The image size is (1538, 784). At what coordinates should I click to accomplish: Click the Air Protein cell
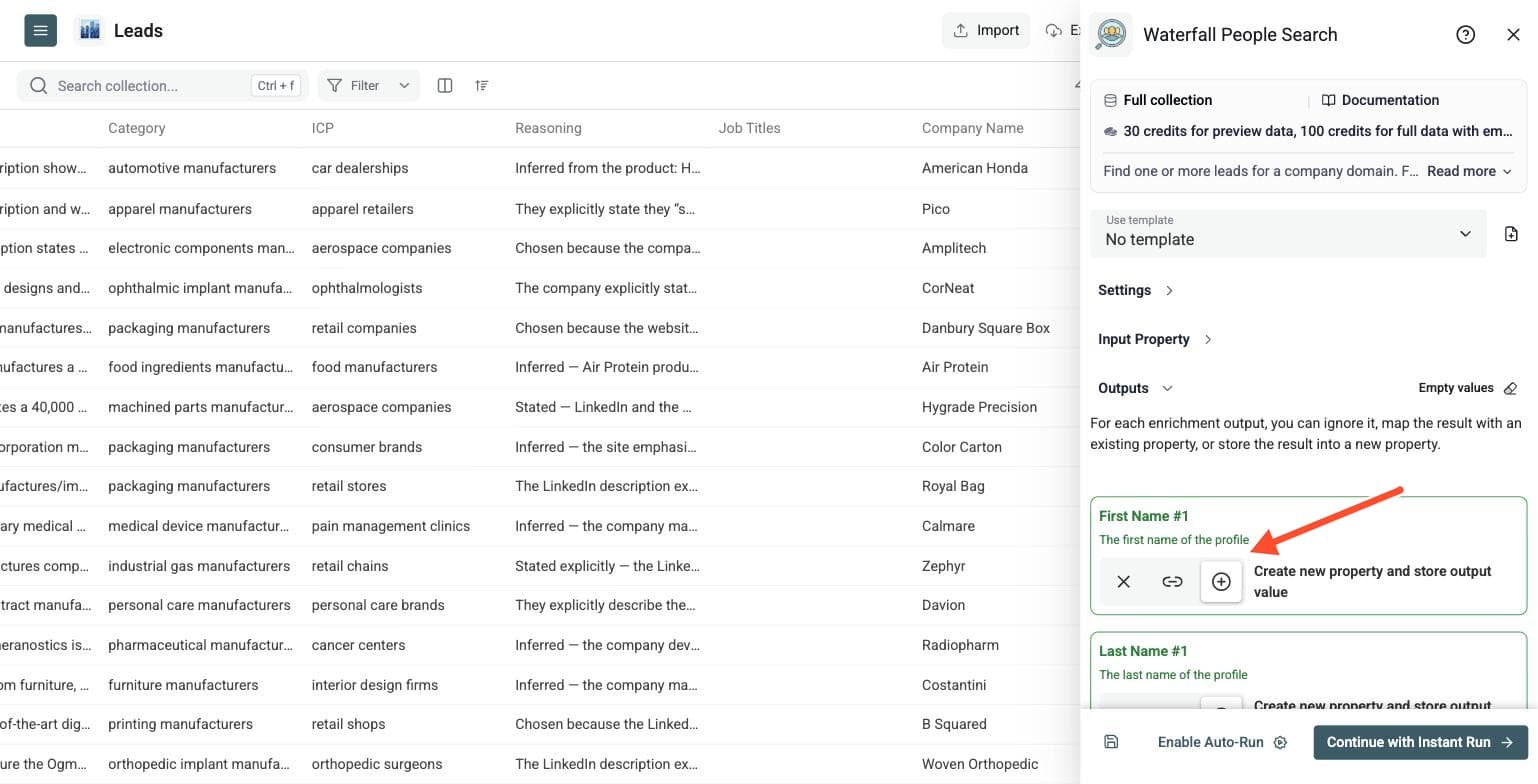click(955, 367)
